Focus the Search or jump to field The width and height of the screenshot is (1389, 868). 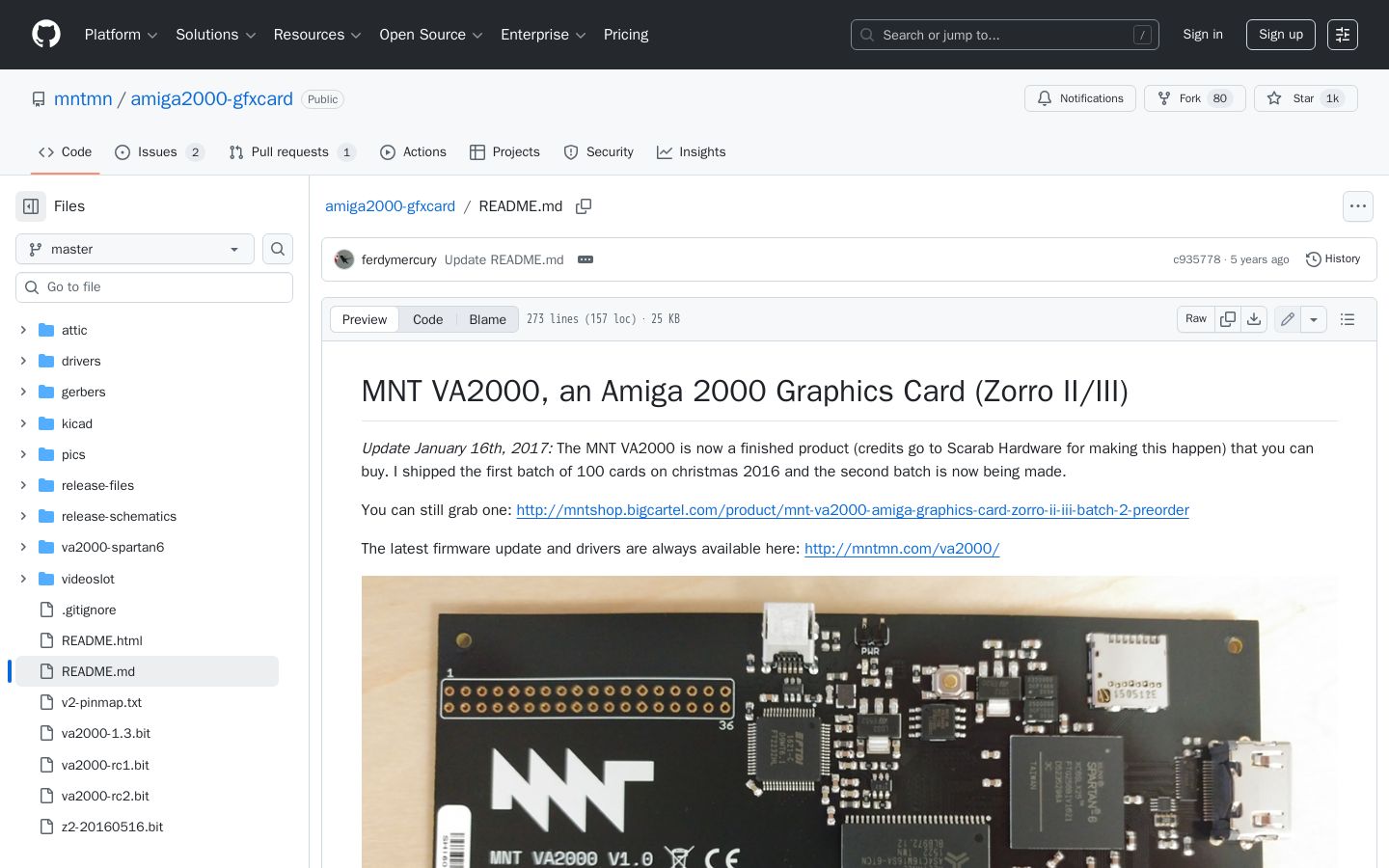click(1005, 35)
